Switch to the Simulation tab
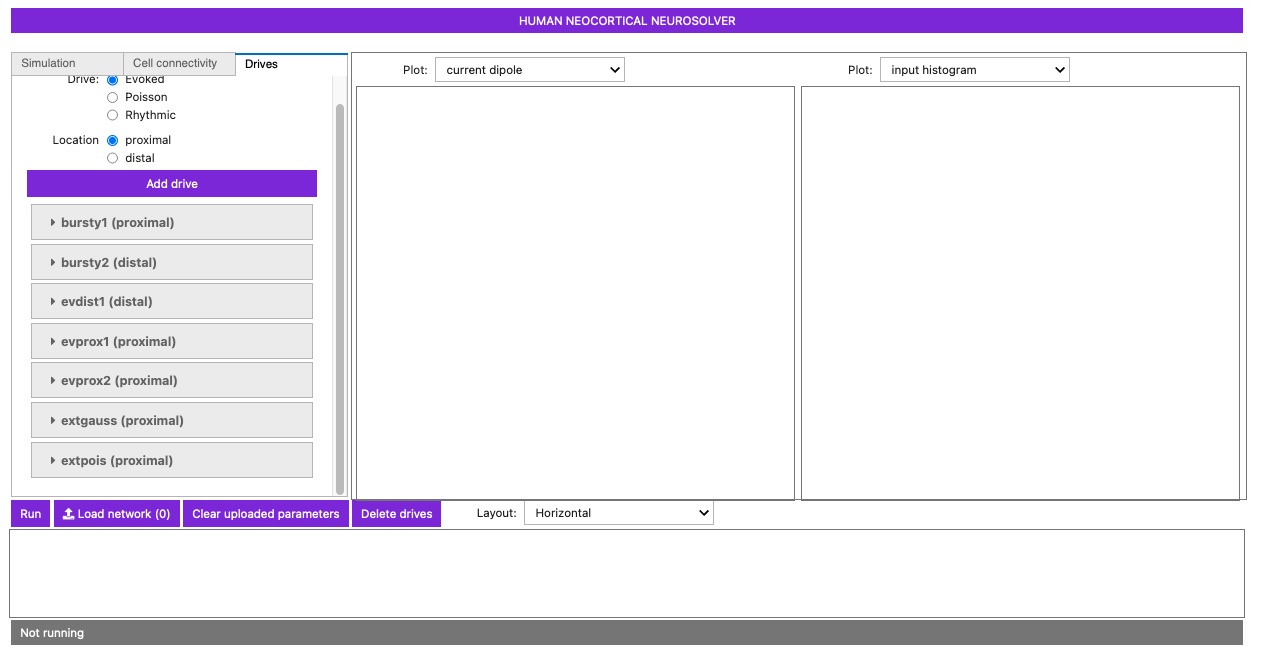 click(67, 63)
